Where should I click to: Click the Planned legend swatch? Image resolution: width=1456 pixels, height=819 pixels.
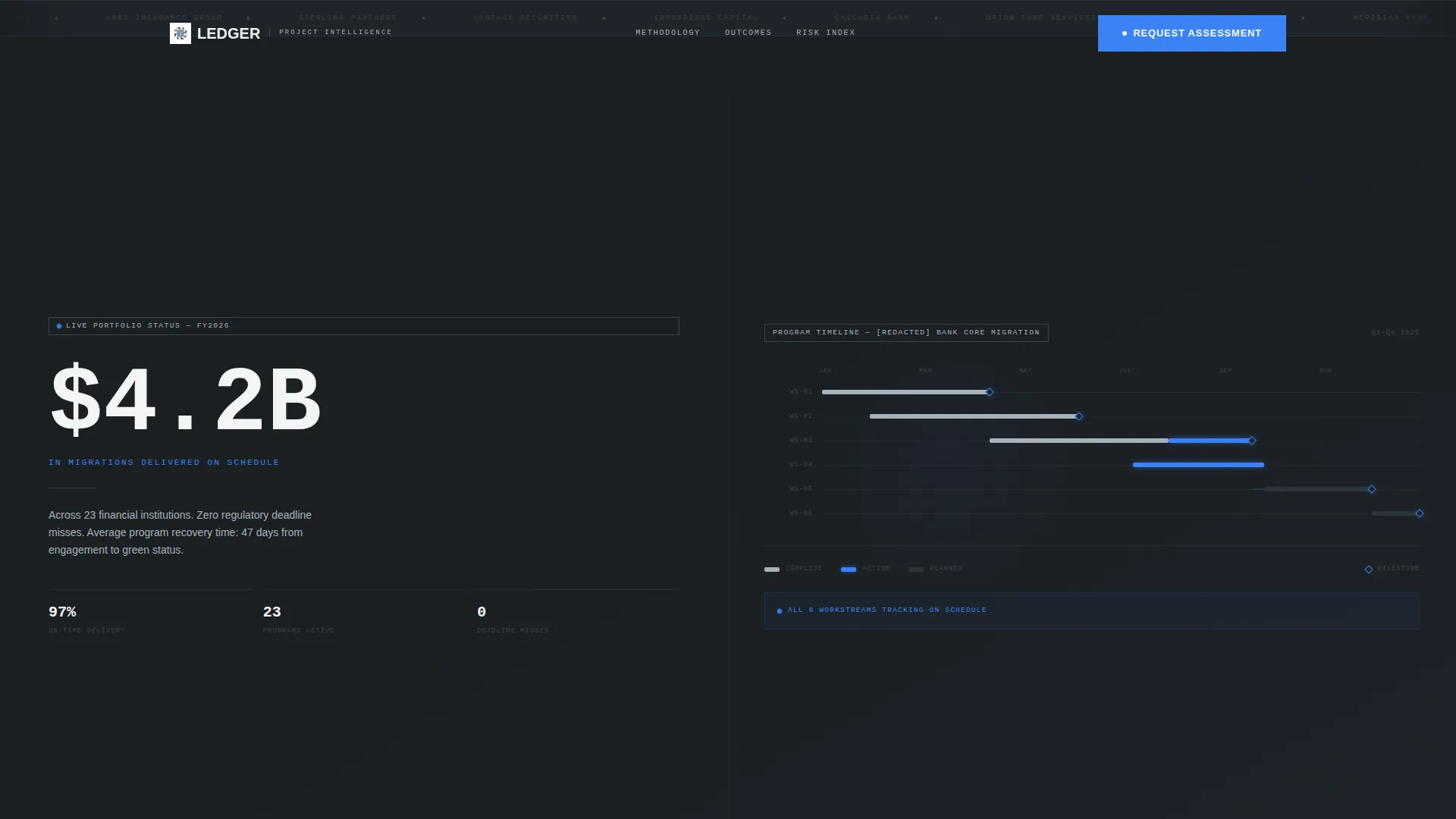[916, 570]
